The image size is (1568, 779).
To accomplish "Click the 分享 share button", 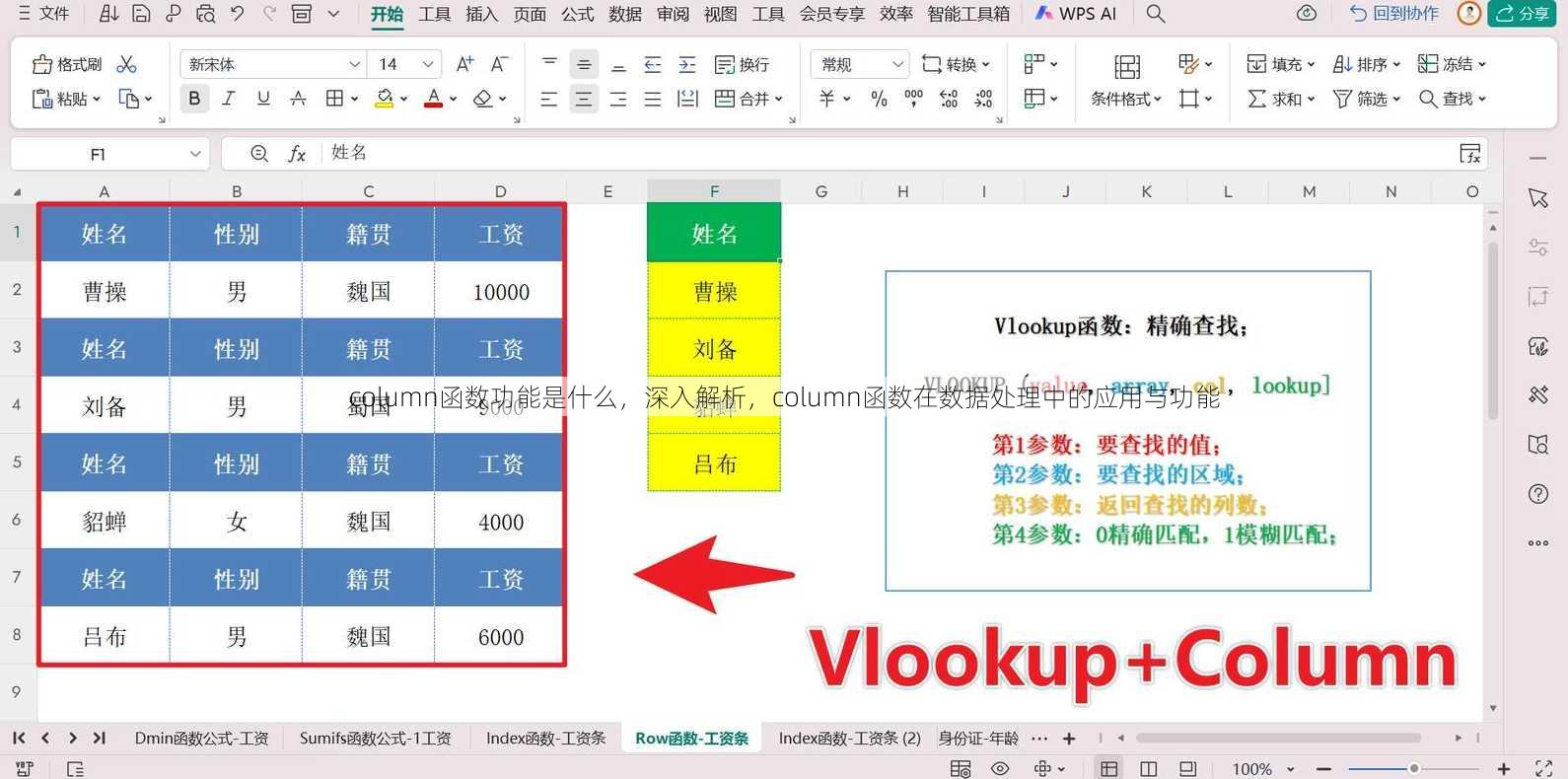I will coord(1522,14).
